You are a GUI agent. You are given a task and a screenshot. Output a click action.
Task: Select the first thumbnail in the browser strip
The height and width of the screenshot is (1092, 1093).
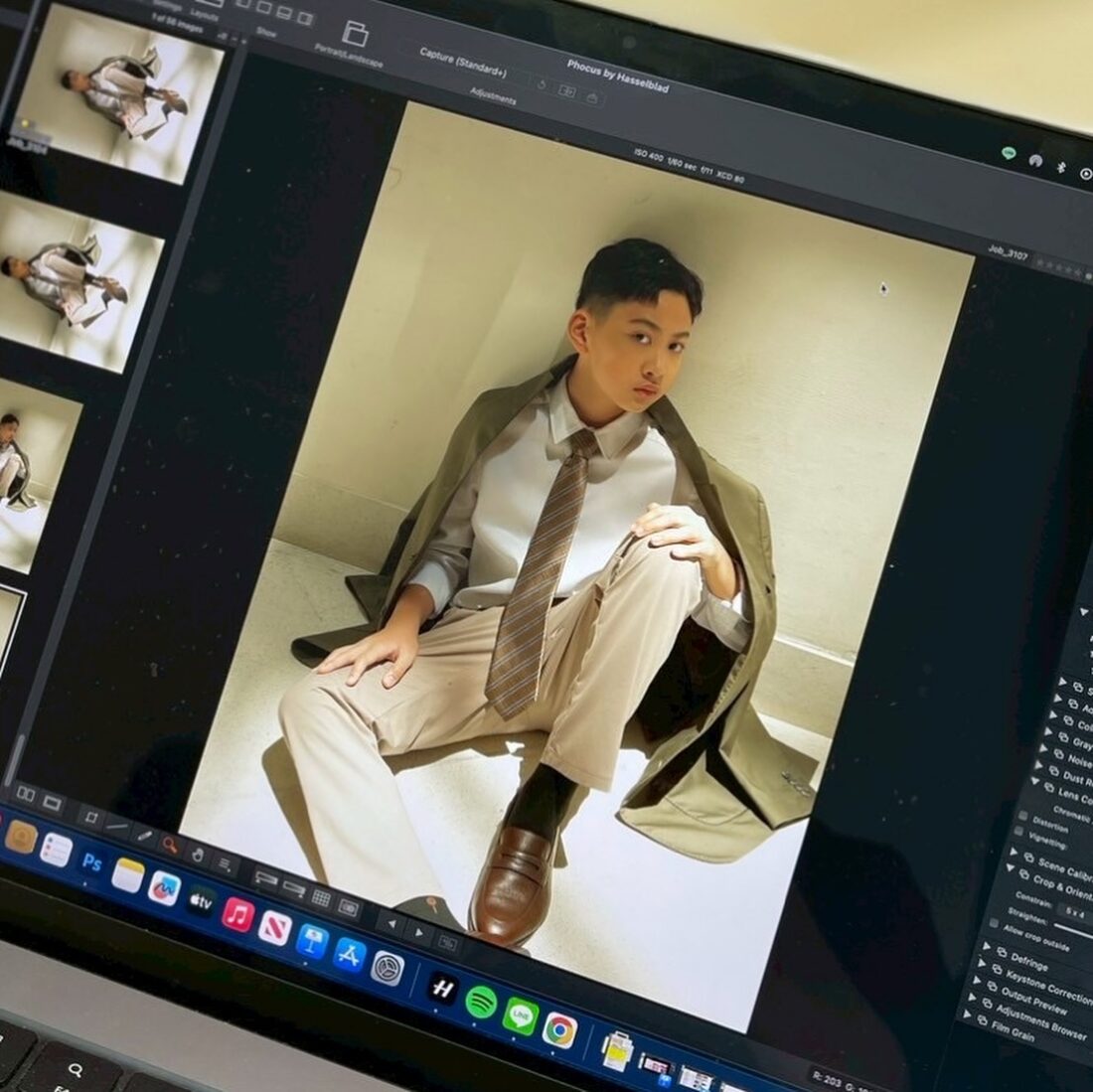[x=115, y=94]
